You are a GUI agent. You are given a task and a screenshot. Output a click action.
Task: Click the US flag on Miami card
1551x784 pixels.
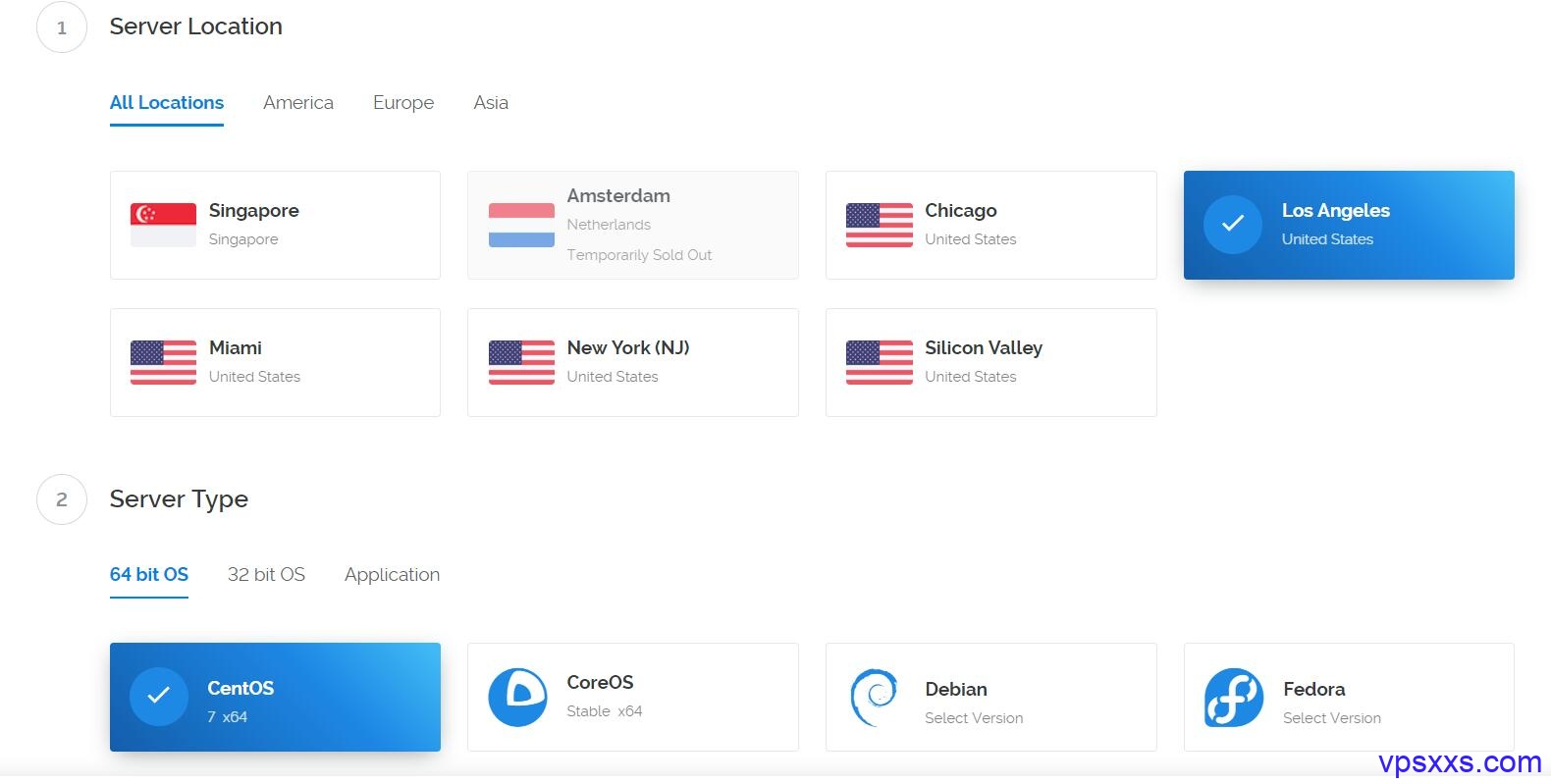pos(163,362)
